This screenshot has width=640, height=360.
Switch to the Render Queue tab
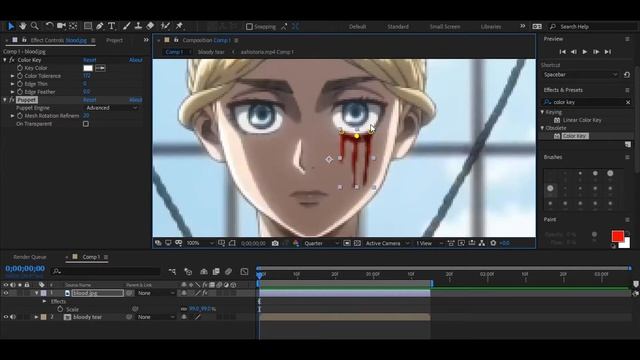(30, 257)
